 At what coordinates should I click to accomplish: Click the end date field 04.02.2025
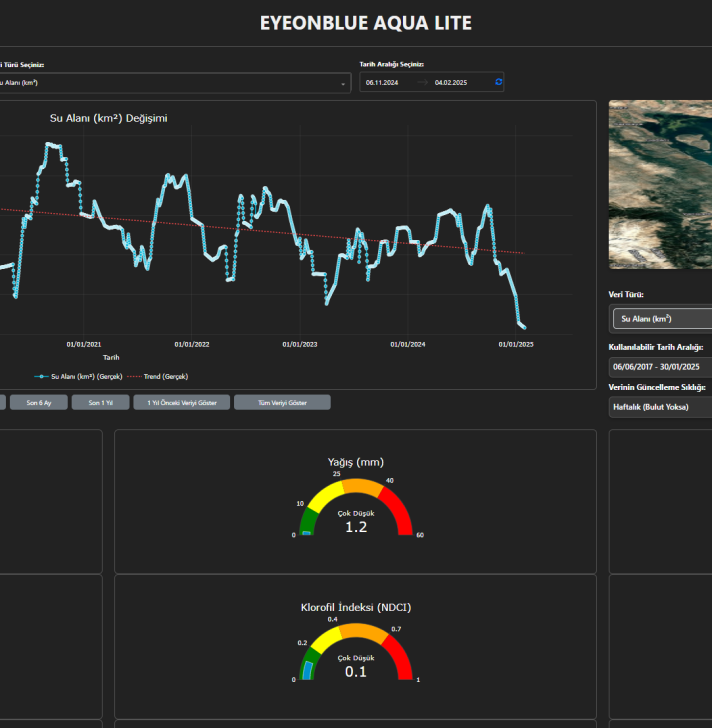click(451, 83)
